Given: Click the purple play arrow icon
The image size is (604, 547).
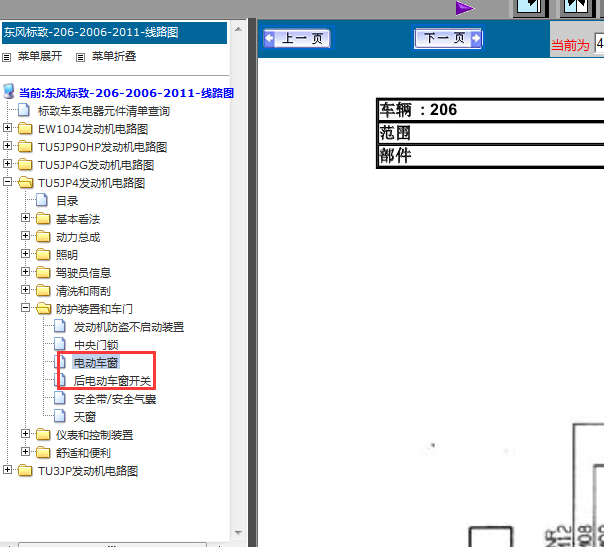Looking at the screenshot, I should coord(465,8).
